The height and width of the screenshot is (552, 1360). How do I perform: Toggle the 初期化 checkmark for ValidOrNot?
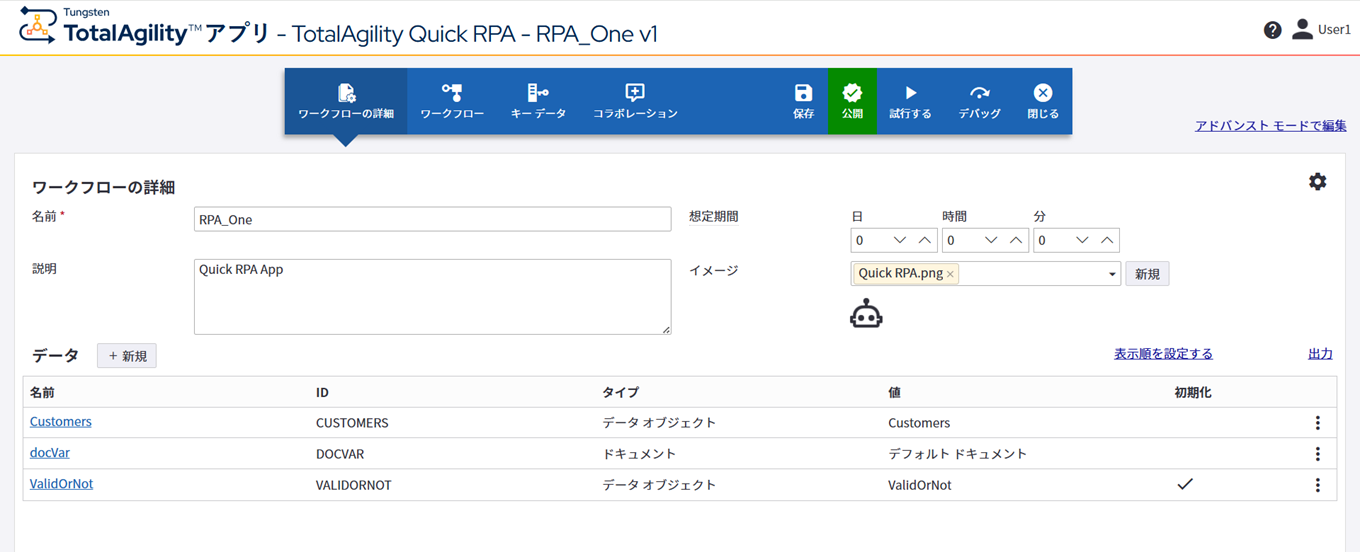click(1185, 484)
